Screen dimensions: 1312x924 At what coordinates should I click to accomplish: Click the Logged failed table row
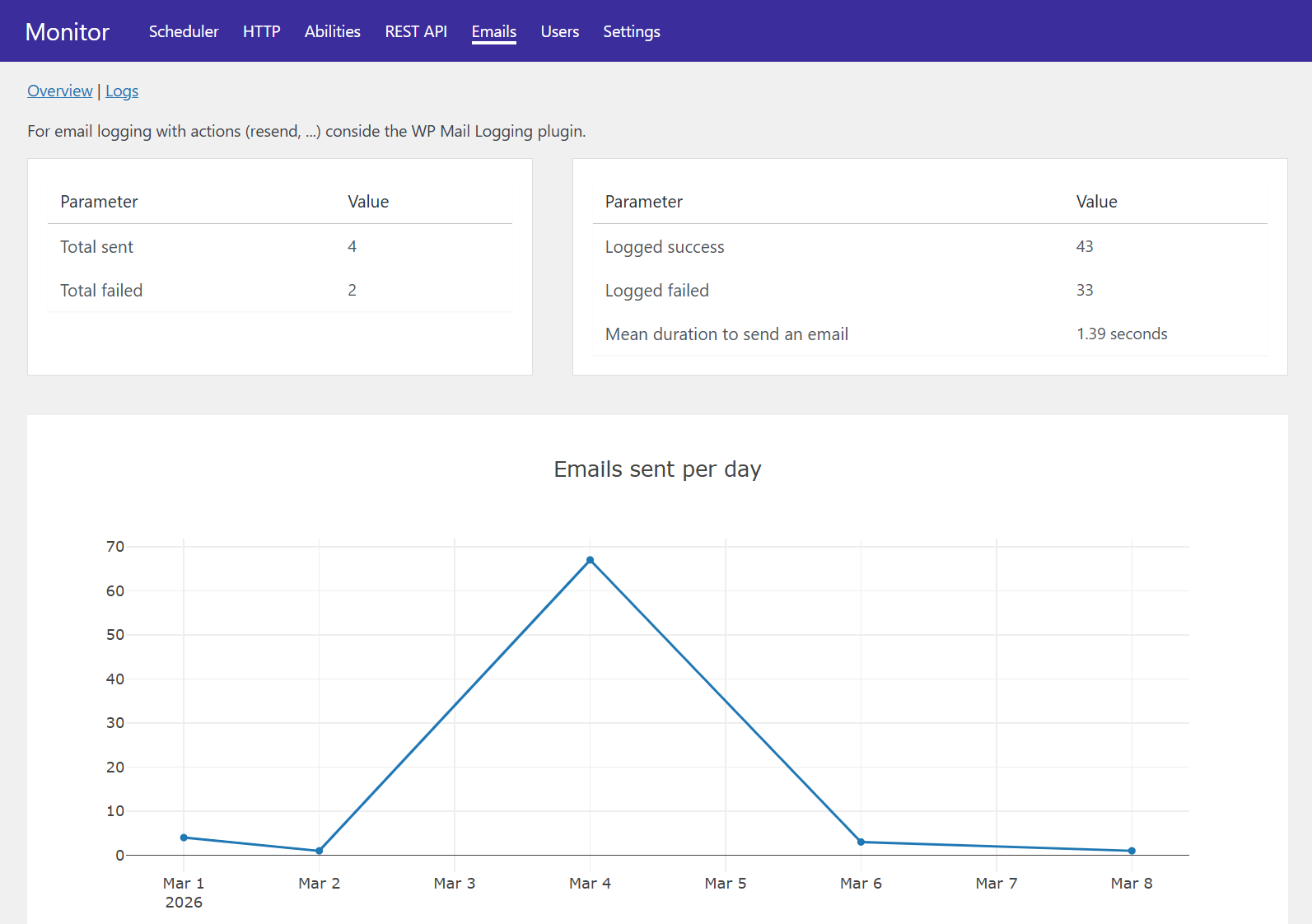coord(930,290)
